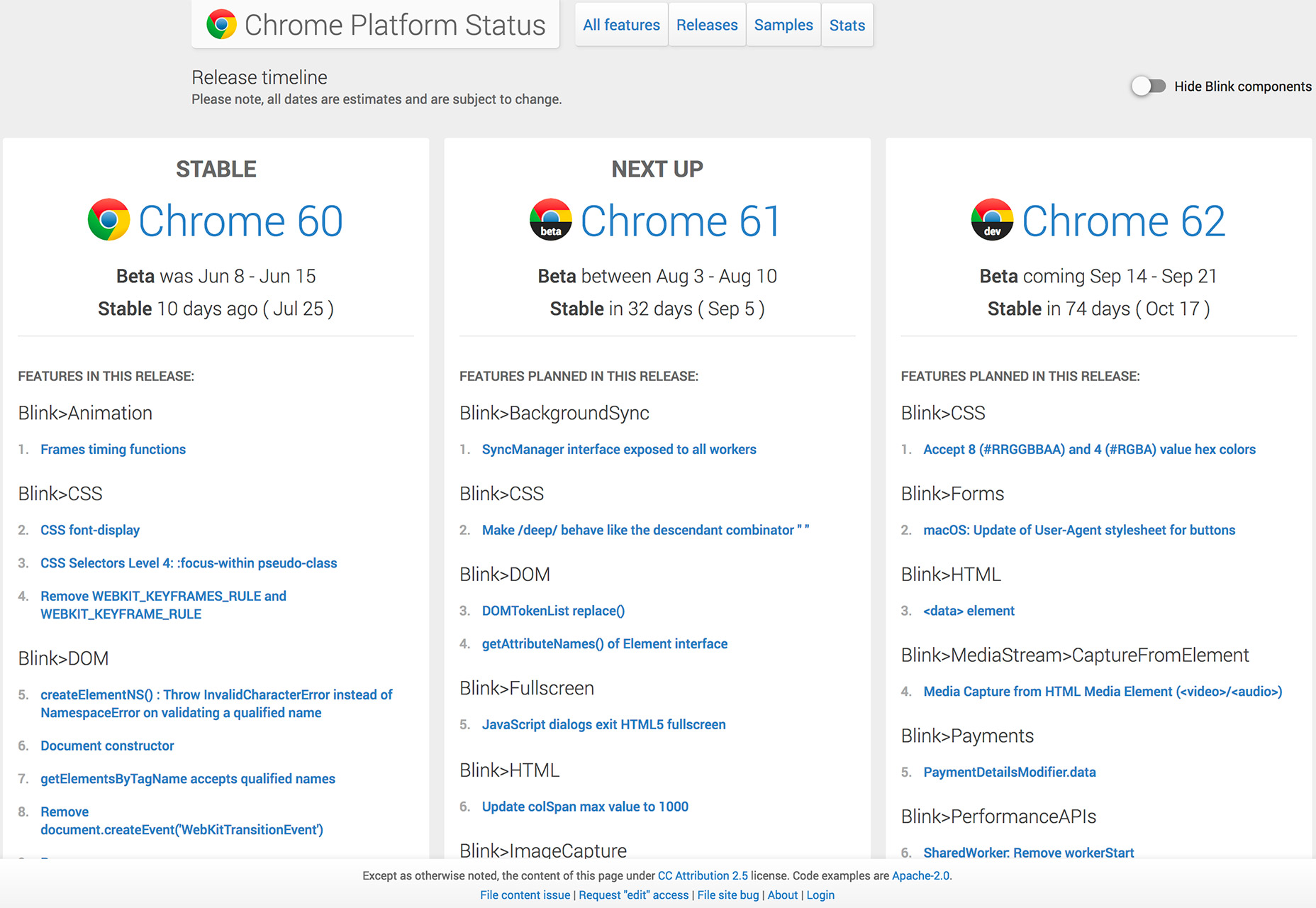View JavaScript dialogs exit HTML5 fullscreen feature
This screenshot has height=908, width=1316.
tap(603, 725)
